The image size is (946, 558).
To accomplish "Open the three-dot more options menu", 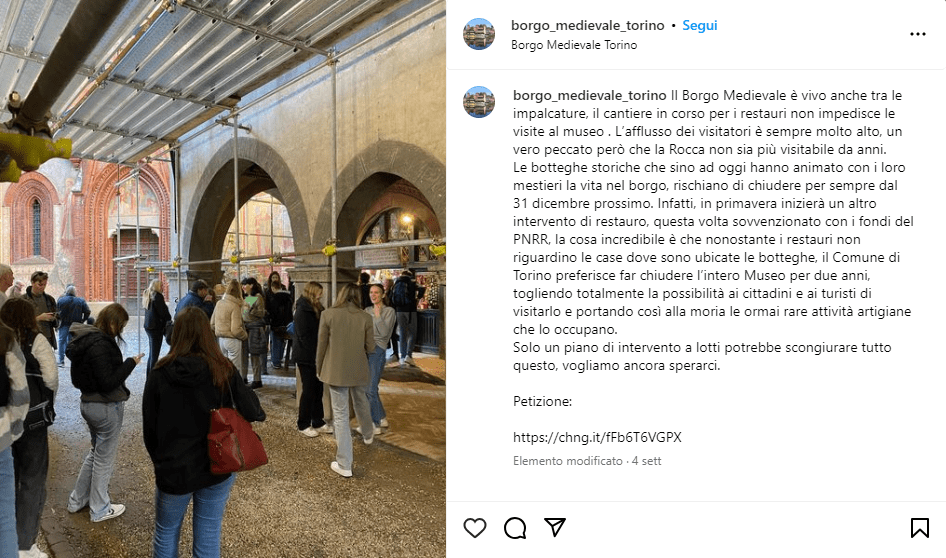I will [918, 34].
